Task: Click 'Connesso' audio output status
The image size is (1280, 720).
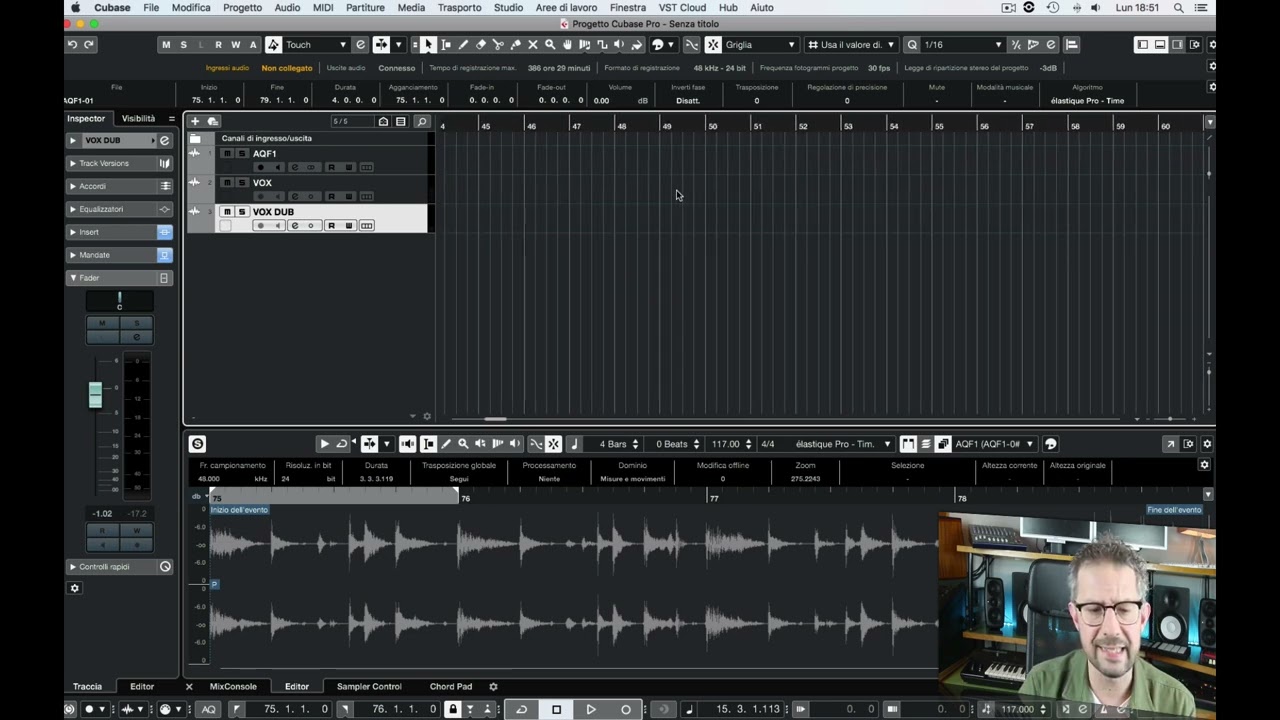Action: pos(397,68)
